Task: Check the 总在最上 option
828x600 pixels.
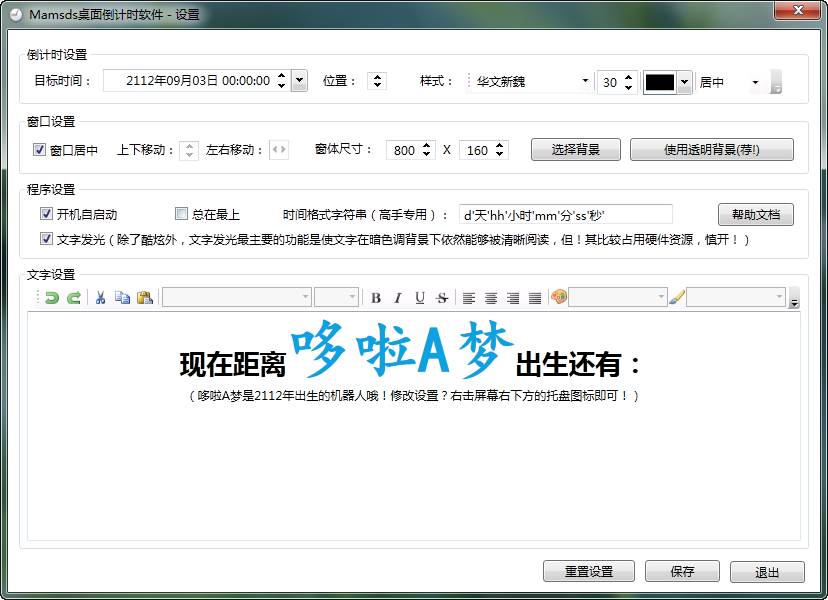Action: 181,213
